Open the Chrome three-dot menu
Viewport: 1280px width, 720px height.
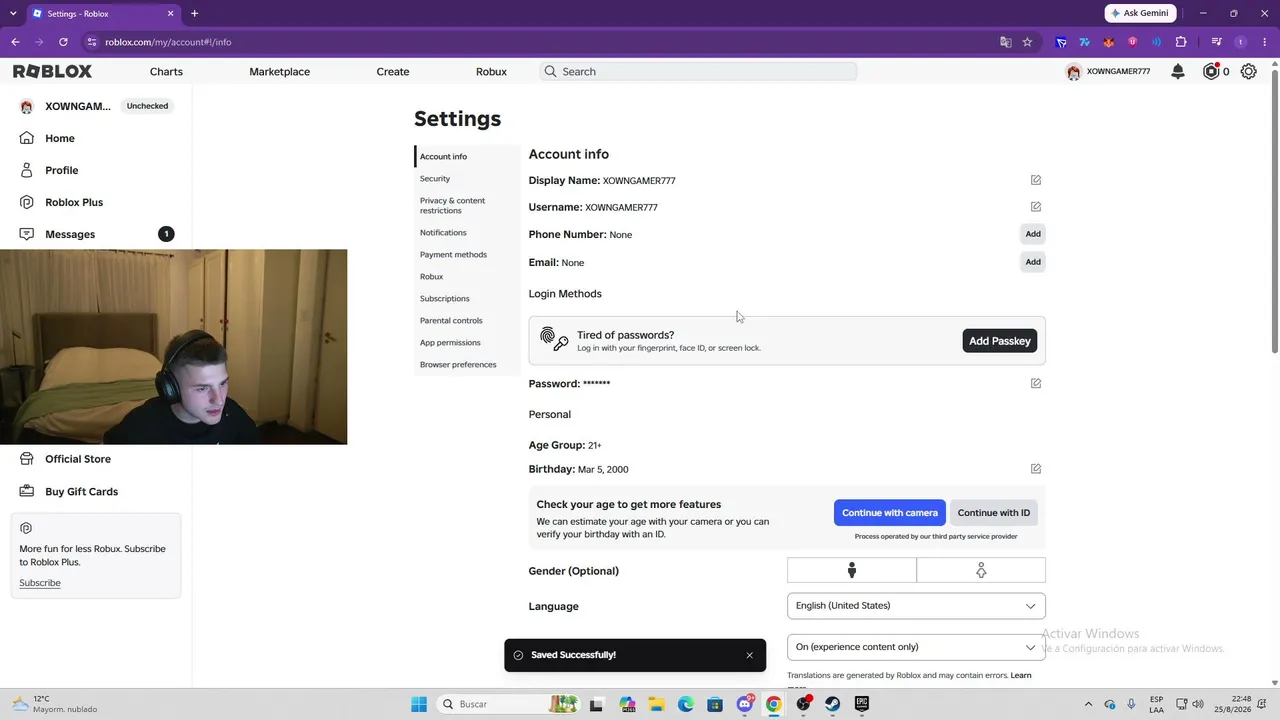tap(1265, 42)
